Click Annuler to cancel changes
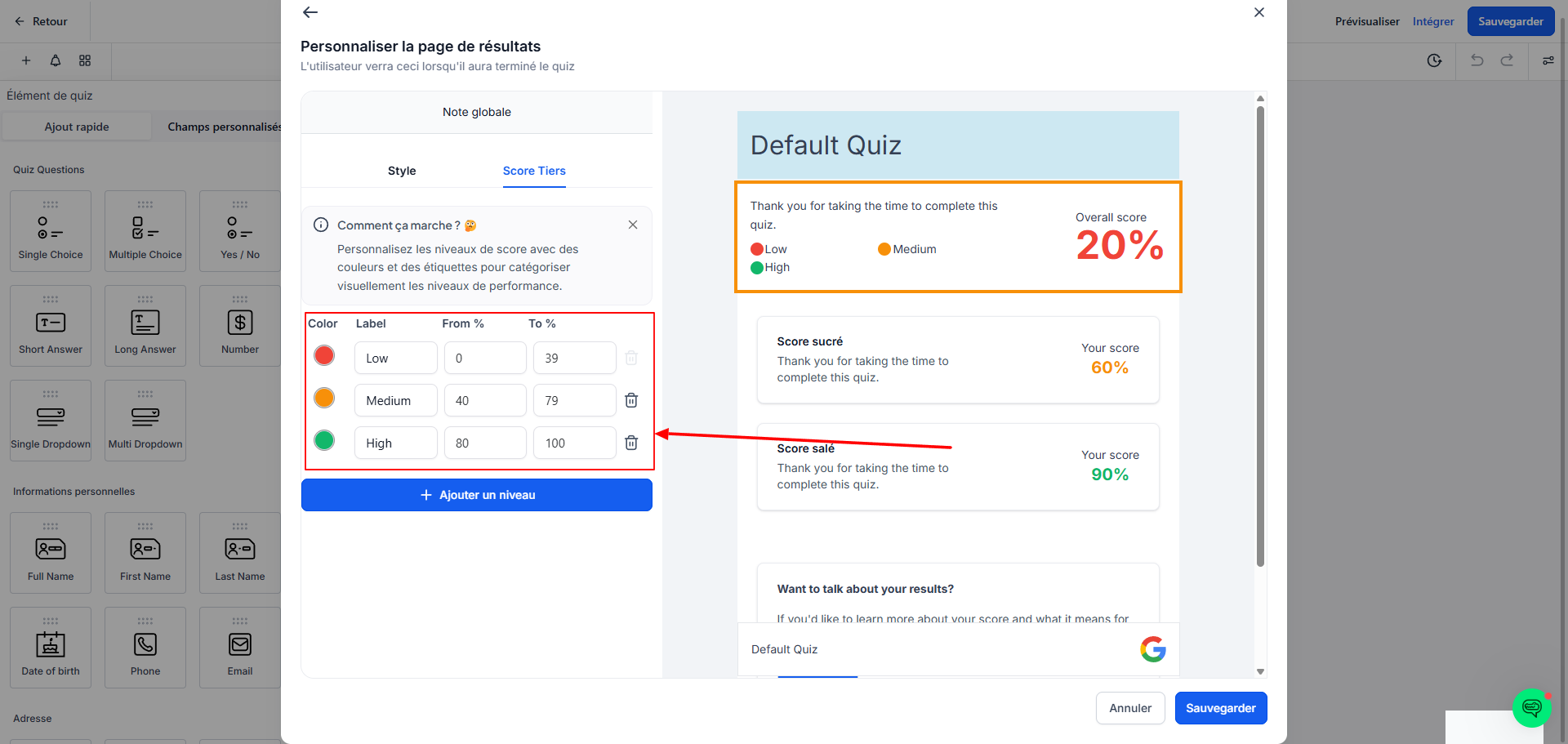The image size is (1568, 744). coord(1130,708)
